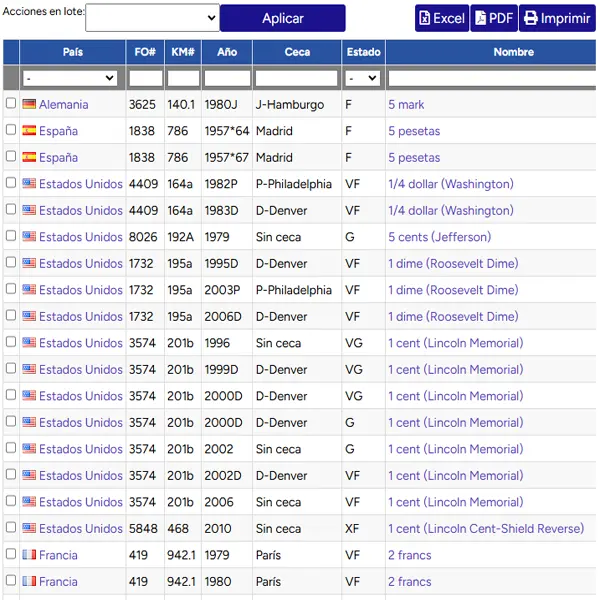Open the Alemania country link
Screen dimensions: 600x600
click(x=64, y=104)
